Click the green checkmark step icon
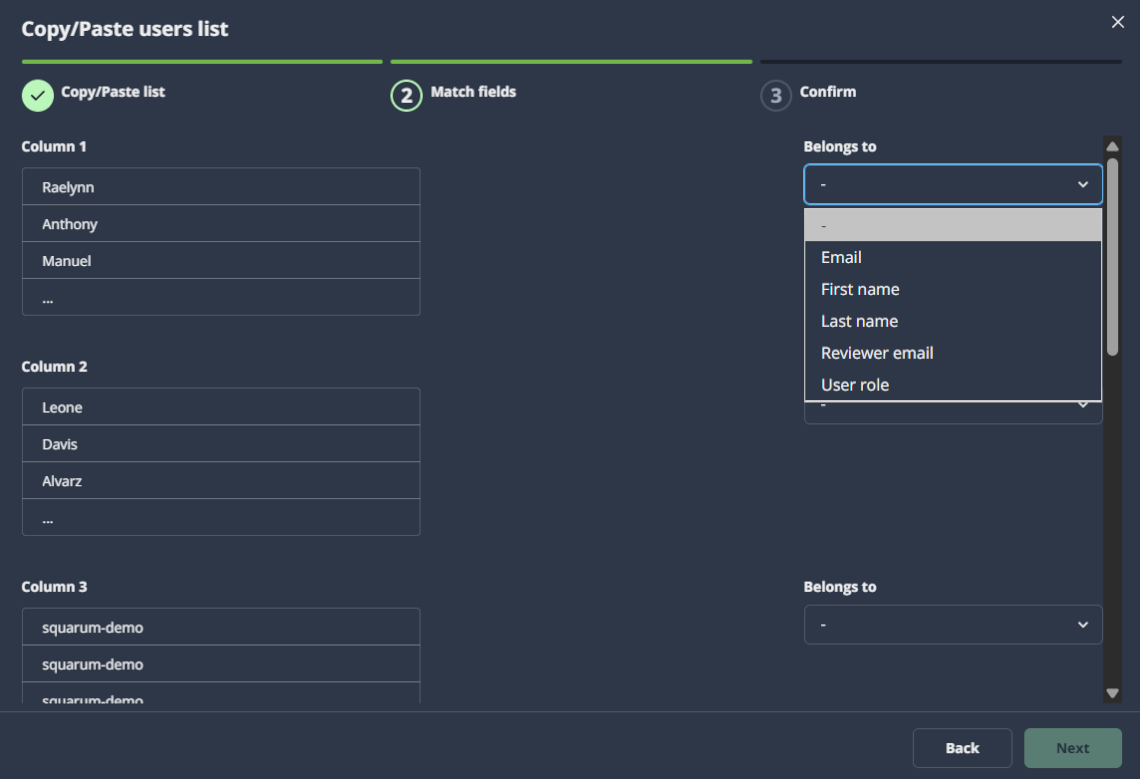 (x=38, y=96)
